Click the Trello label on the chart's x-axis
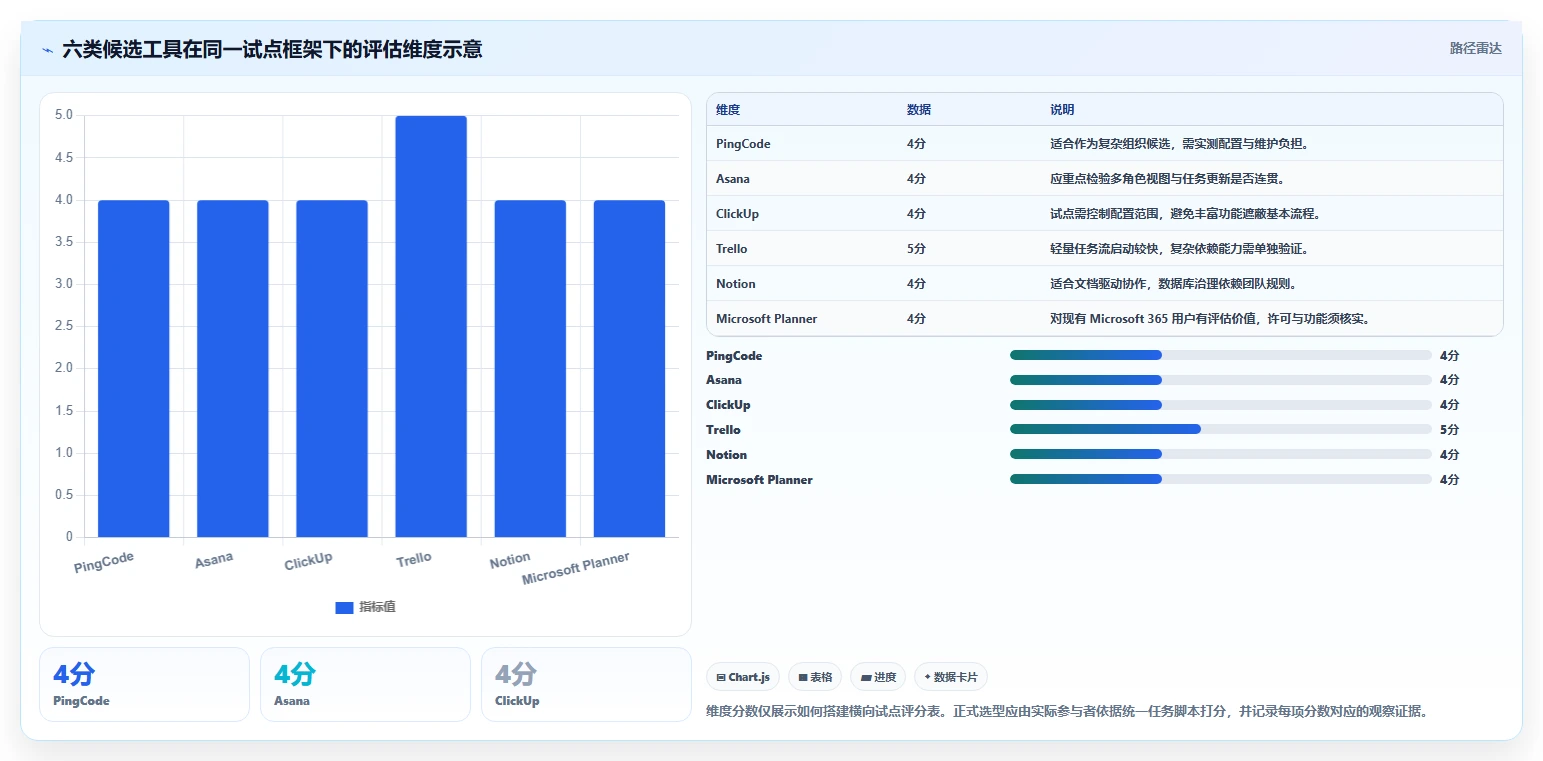The image size is (1543, 761). (x=414, y=559)
